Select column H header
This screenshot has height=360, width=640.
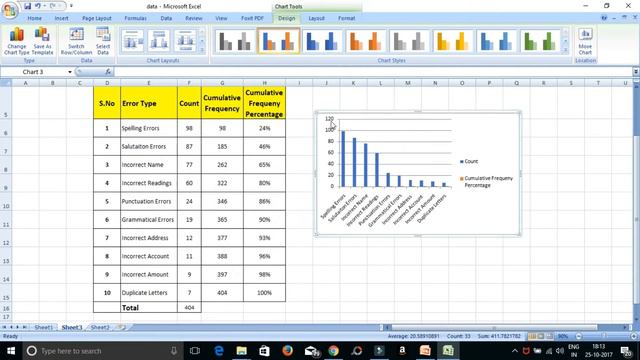click(x=264, y=83)
